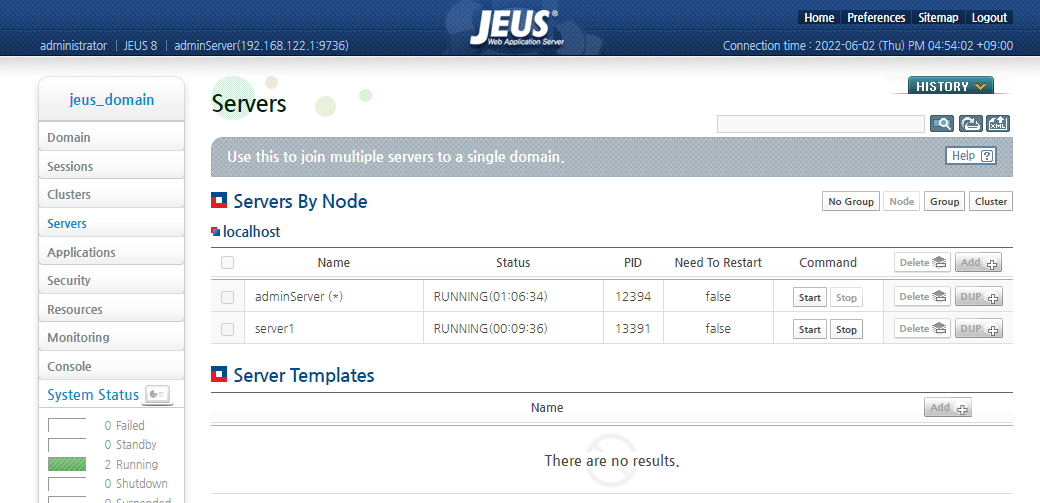Click DUP for adminServer row
This screenshot has width=1040, height=503.
(x=978, y=297)
